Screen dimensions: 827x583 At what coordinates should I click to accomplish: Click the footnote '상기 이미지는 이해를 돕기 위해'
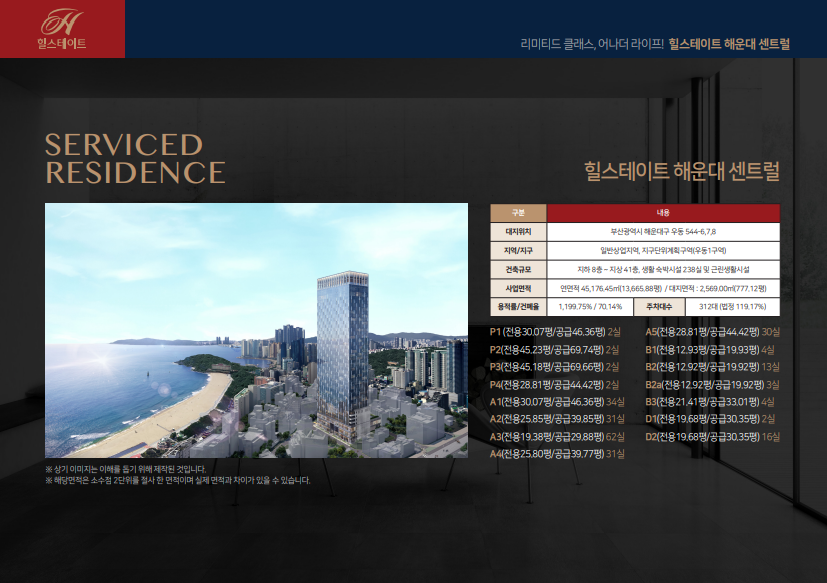126,469
